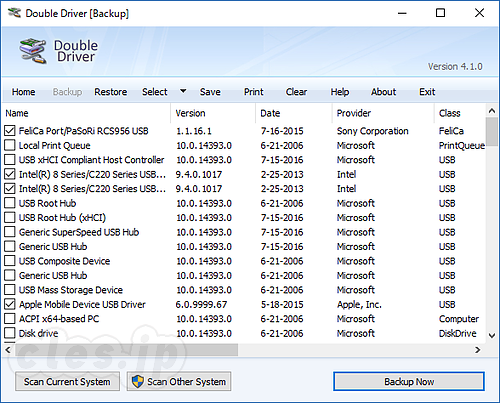Click the date 5-18-2015 cell
The width and height of the screenshot is (500, 403).
pyautogui.click(x=282, y=304)
